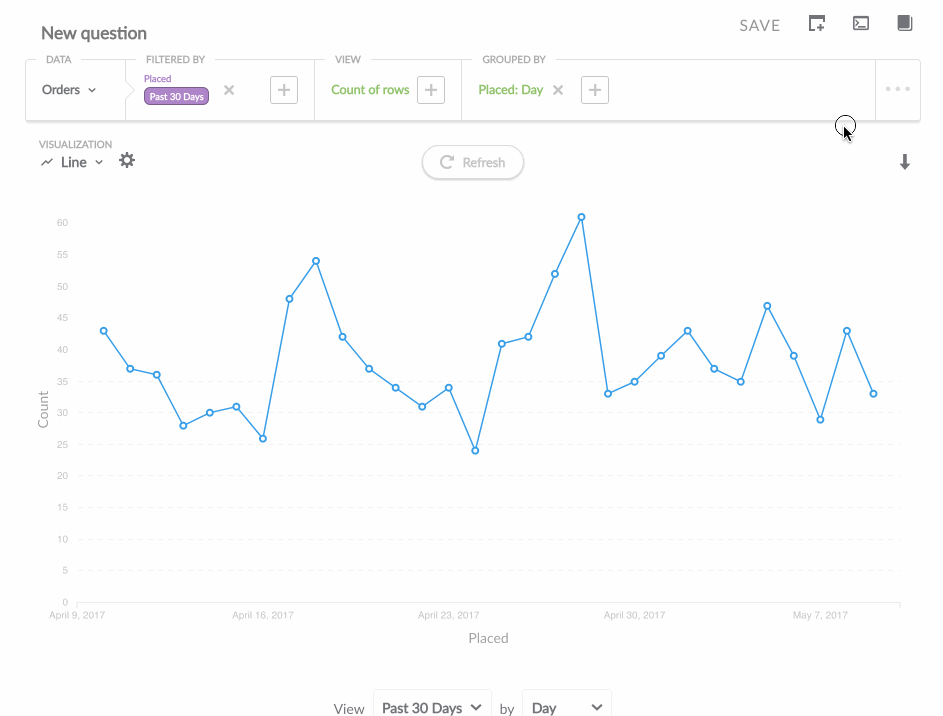Click the highest data point on the chart
The width and height of the screenshot is (943, 716).
coord(581,217)
